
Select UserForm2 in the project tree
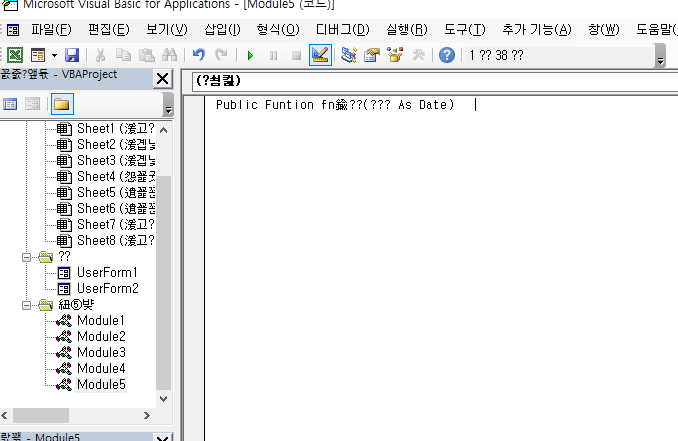(x=107, y=288)
